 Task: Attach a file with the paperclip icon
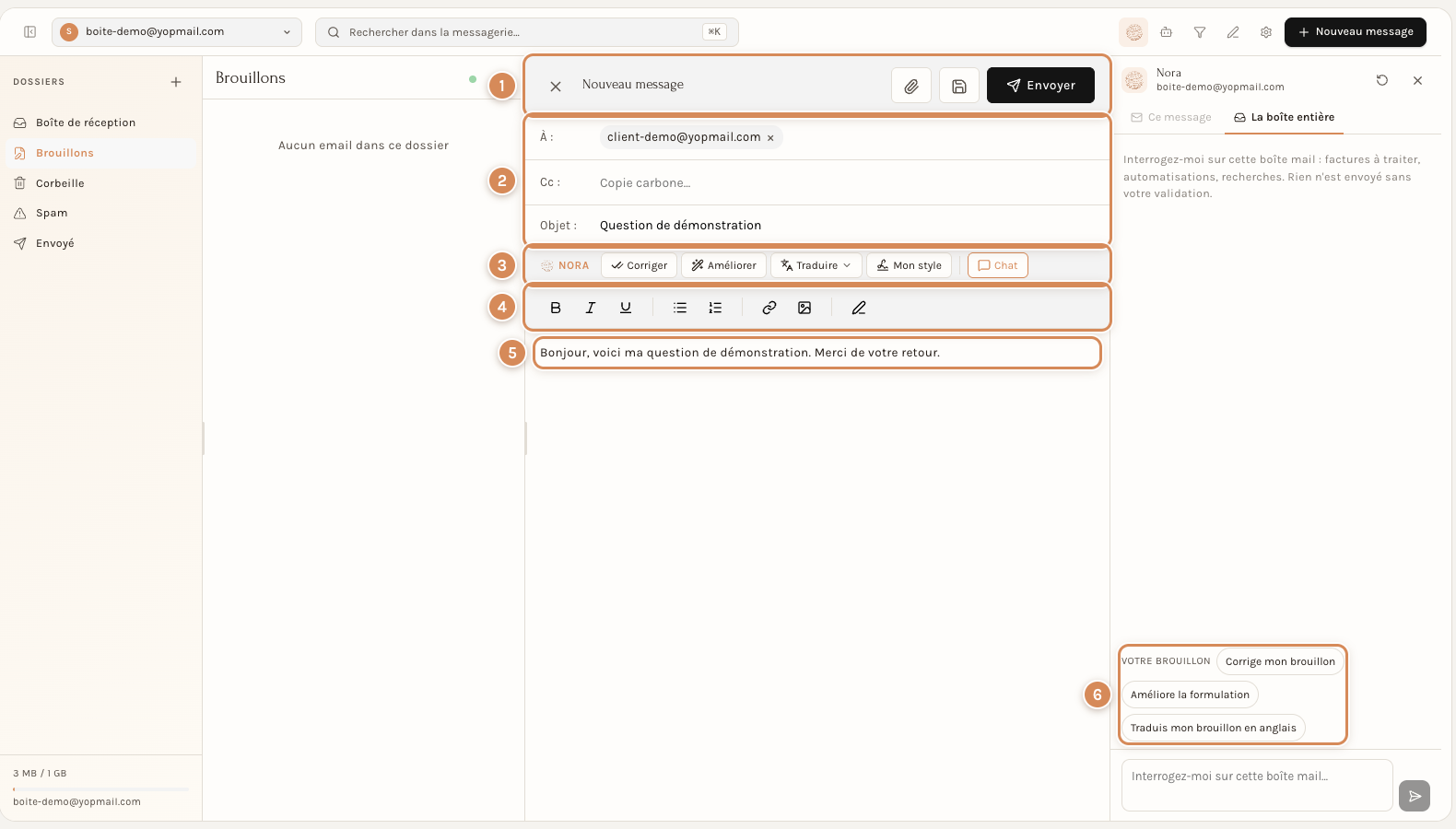coord(911,86)
